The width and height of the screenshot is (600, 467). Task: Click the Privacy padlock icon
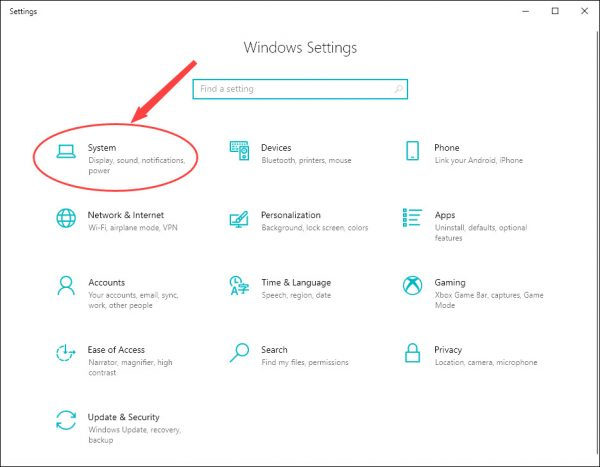412,353
